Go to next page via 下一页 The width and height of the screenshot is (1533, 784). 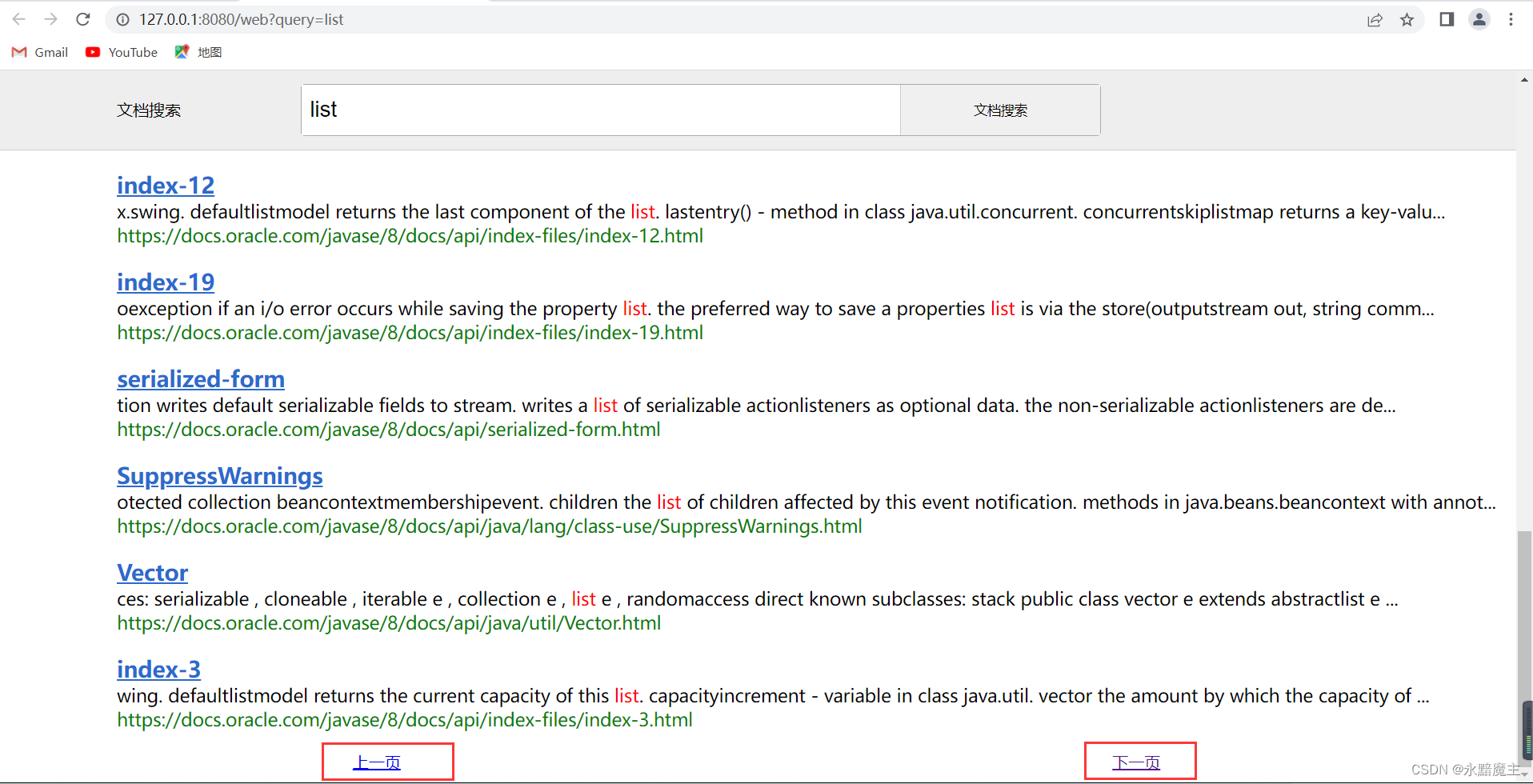[x=1136, y=762]
